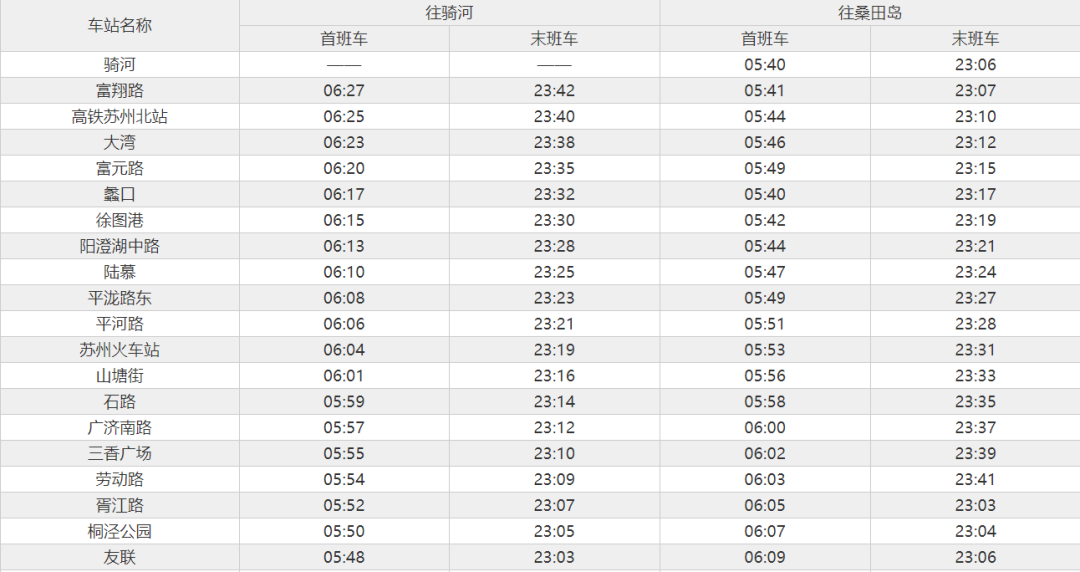Select 05:48 in the 友联 row
1080x572 pixels.
pyautogui.click(x=344, y=558)
